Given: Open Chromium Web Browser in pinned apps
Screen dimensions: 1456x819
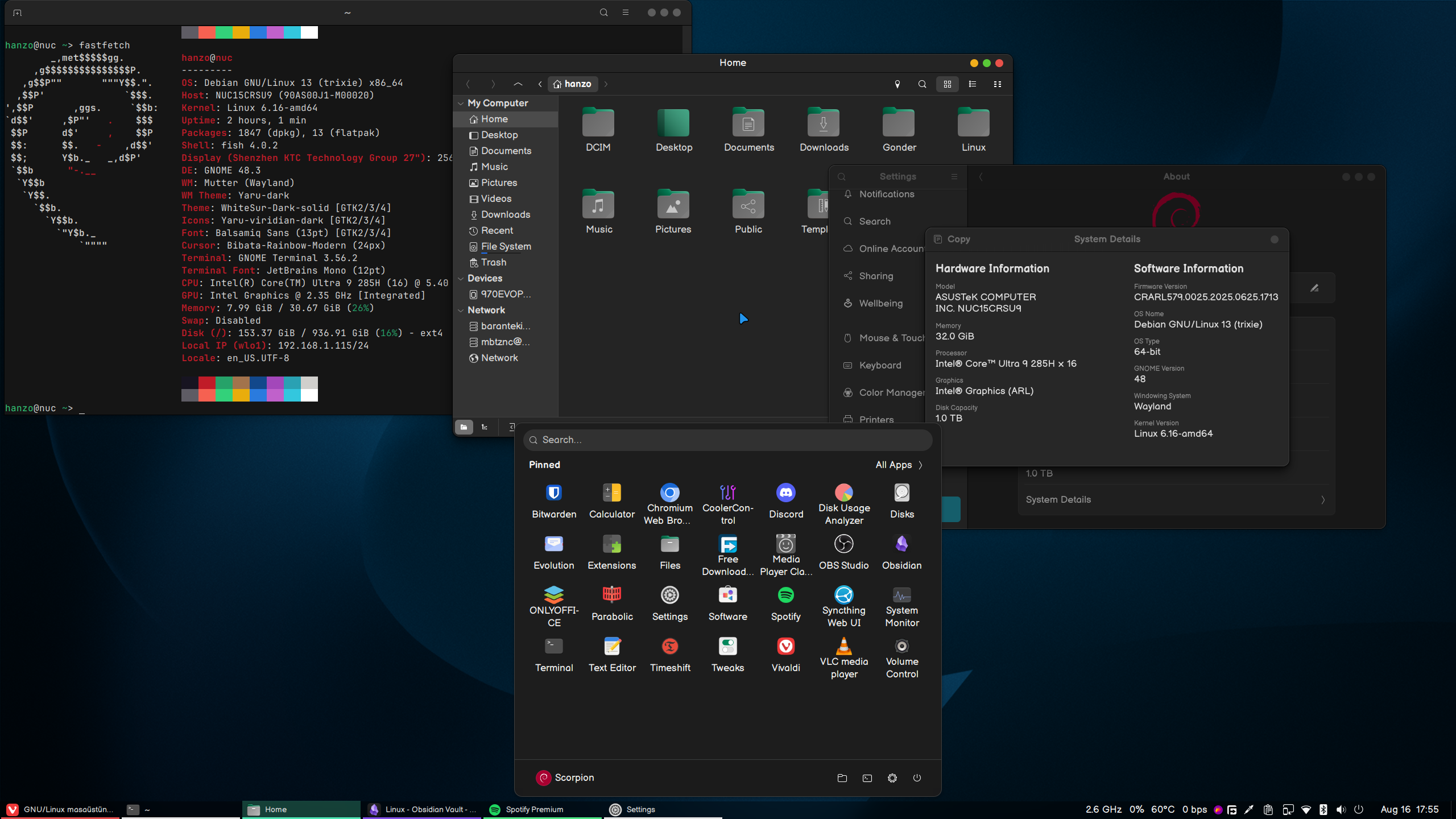Looking at the screenshot, I should pos(670,504).
